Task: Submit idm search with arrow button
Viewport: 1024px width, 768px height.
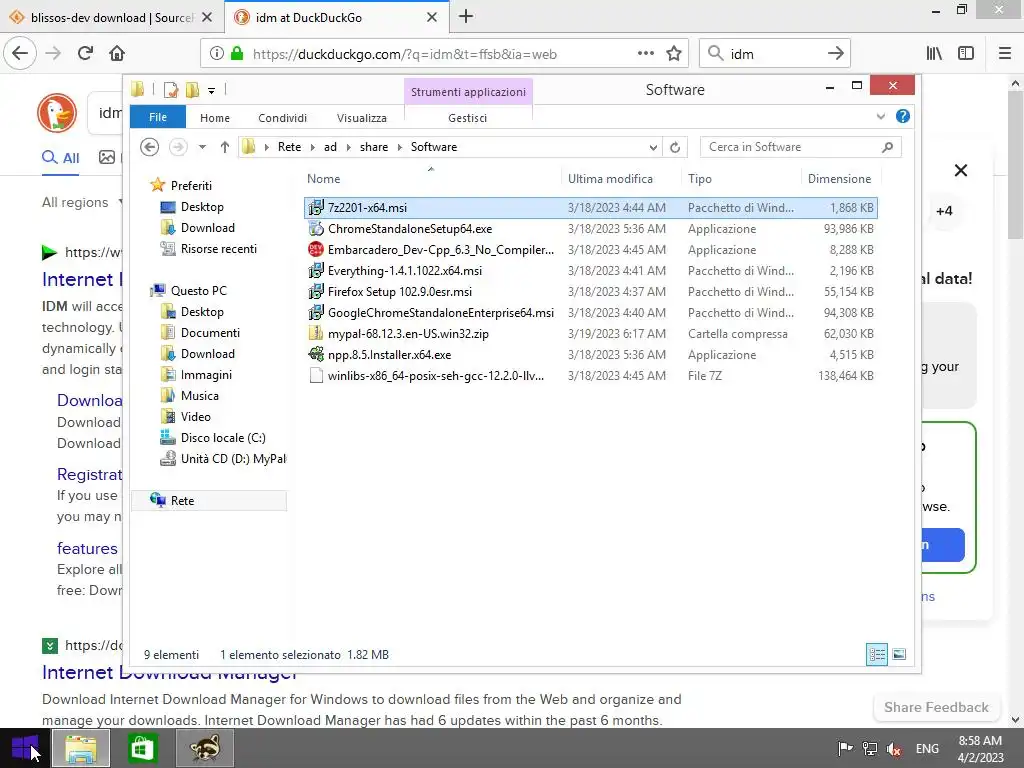Action: tap(835, 54)
